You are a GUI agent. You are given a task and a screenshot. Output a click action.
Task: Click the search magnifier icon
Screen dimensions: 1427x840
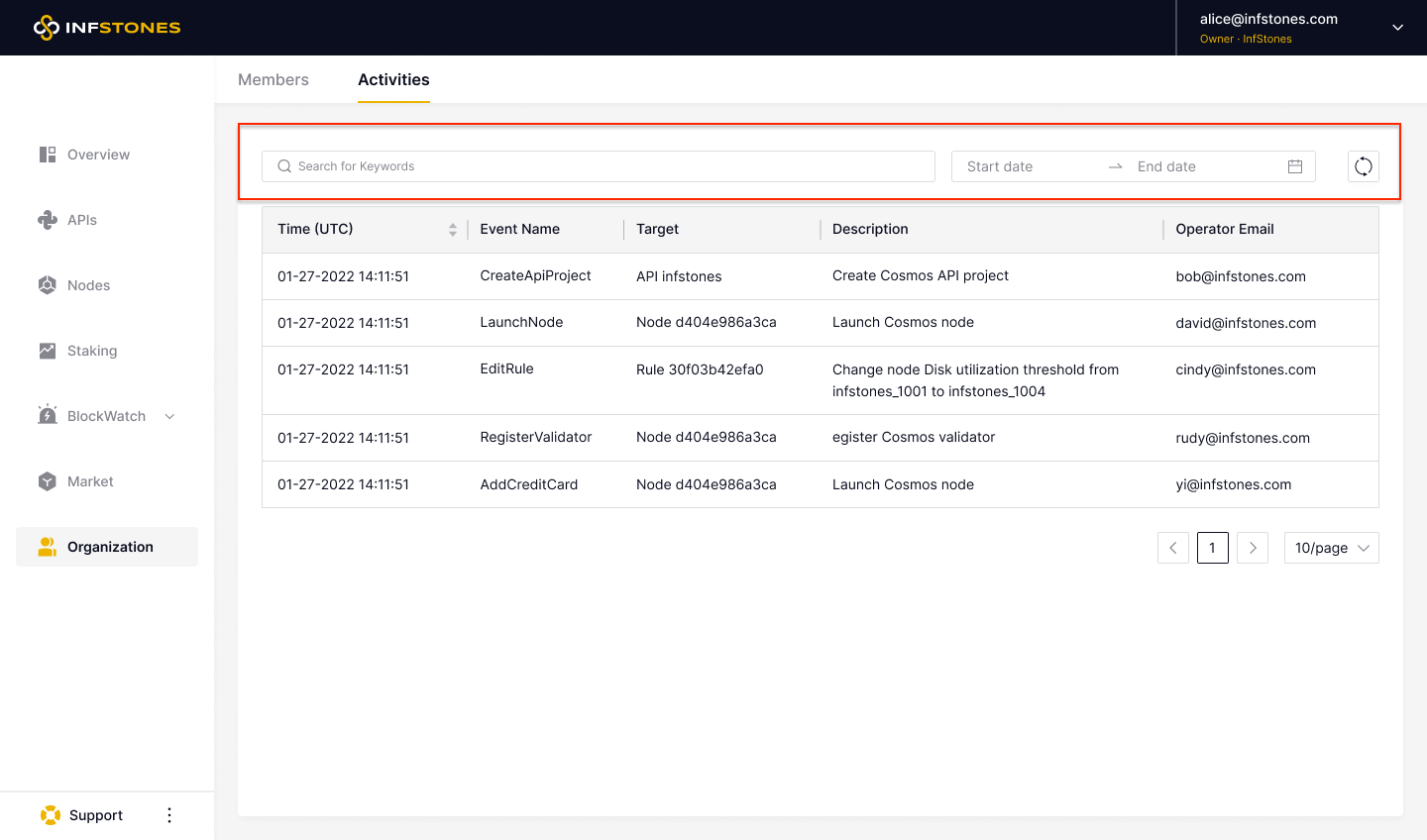coord(284,166)
